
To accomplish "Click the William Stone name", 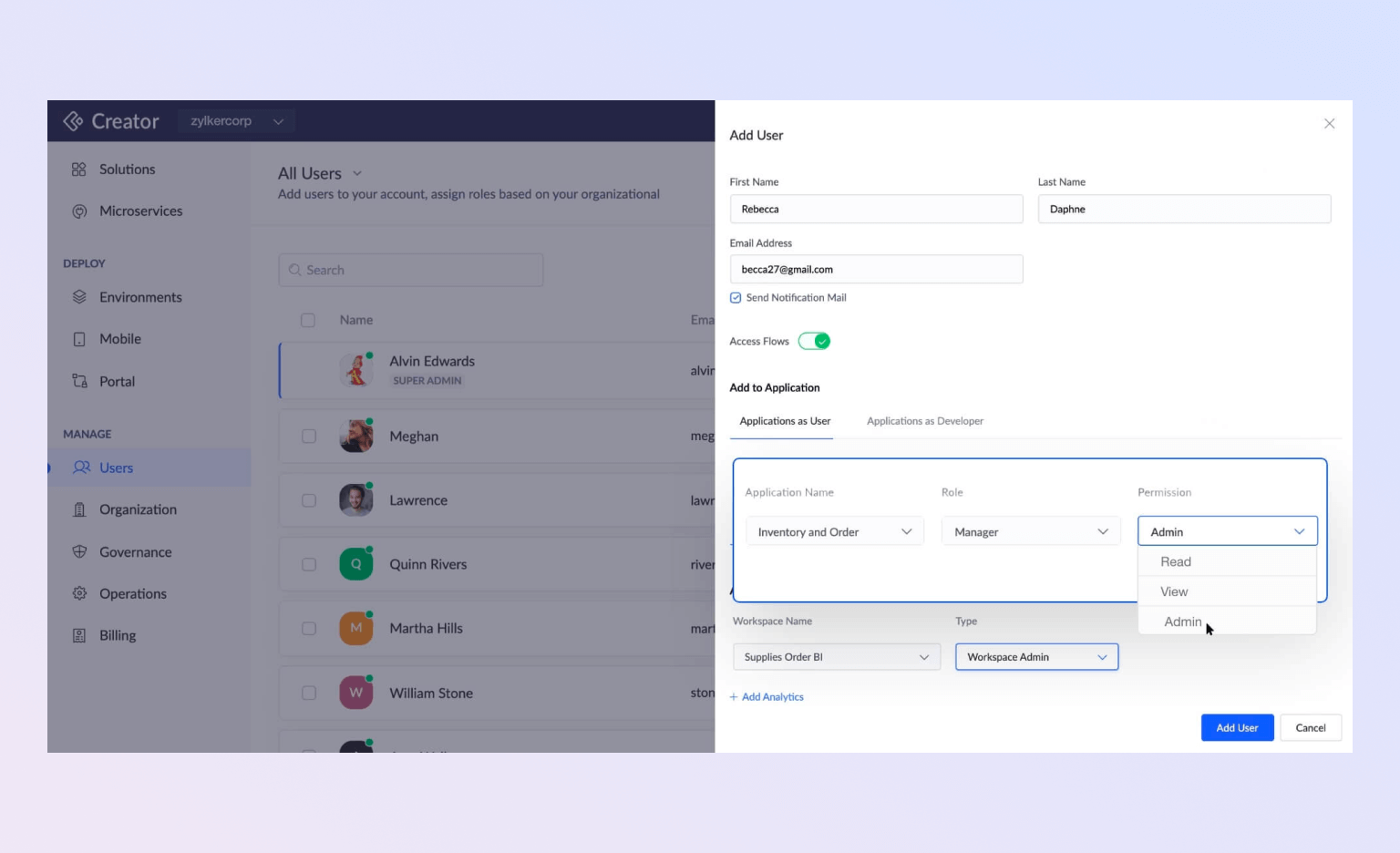I will tap(431, 693).
